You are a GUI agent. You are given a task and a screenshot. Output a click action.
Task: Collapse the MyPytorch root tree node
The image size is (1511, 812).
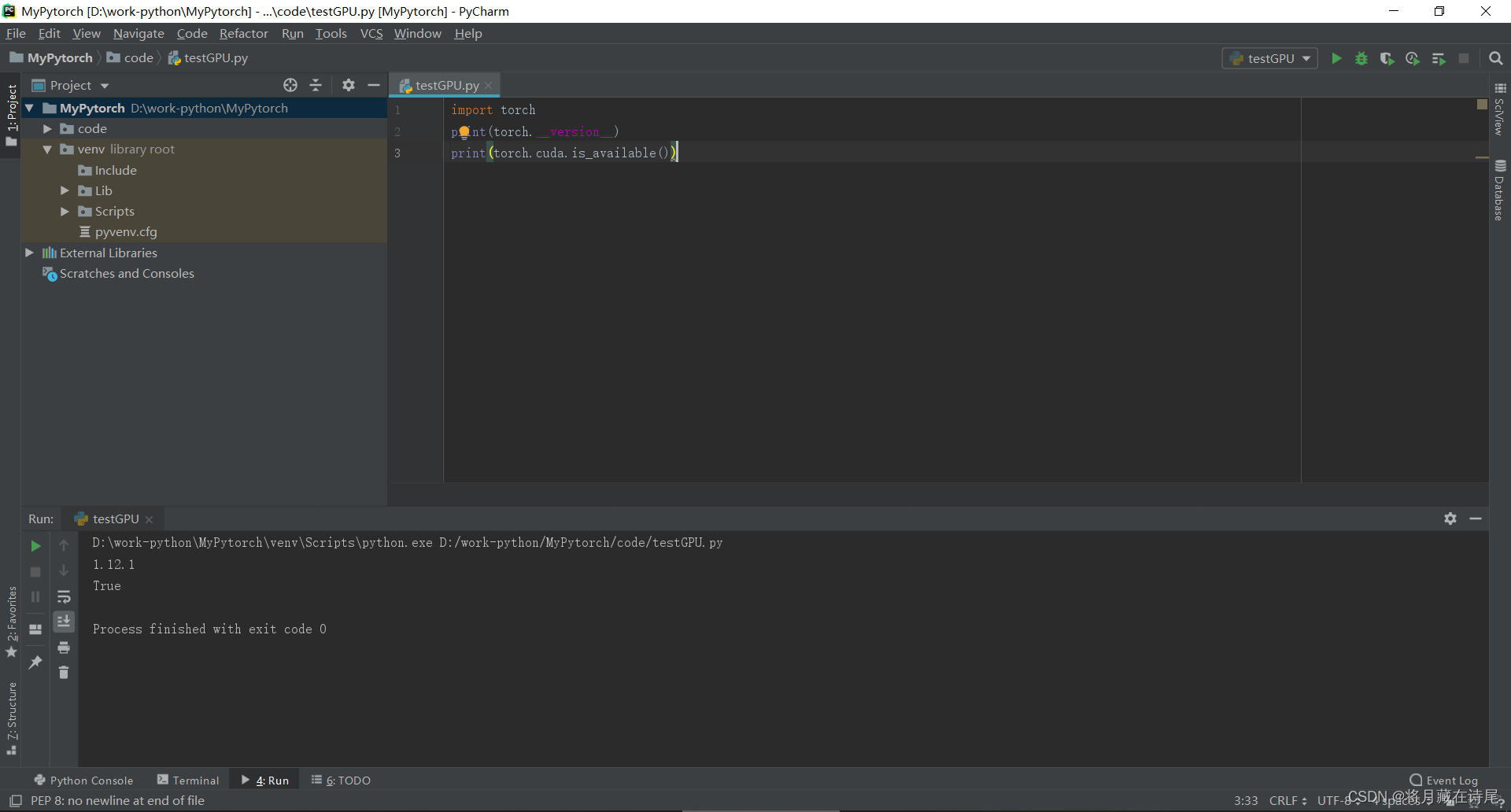click(x=30, y=108)
